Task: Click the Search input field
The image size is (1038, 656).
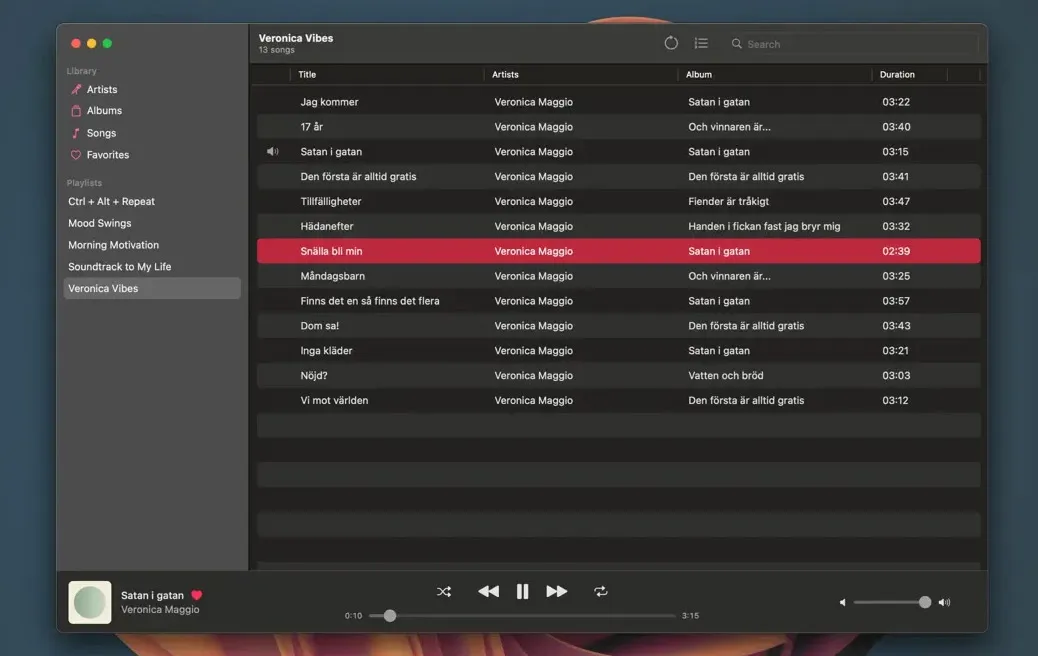Action: (850, 44)
